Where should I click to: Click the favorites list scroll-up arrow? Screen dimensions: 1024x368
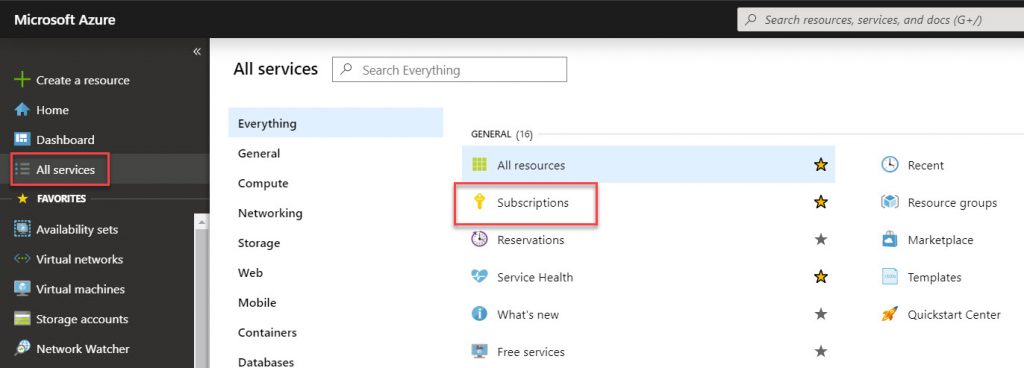point(202,222)
